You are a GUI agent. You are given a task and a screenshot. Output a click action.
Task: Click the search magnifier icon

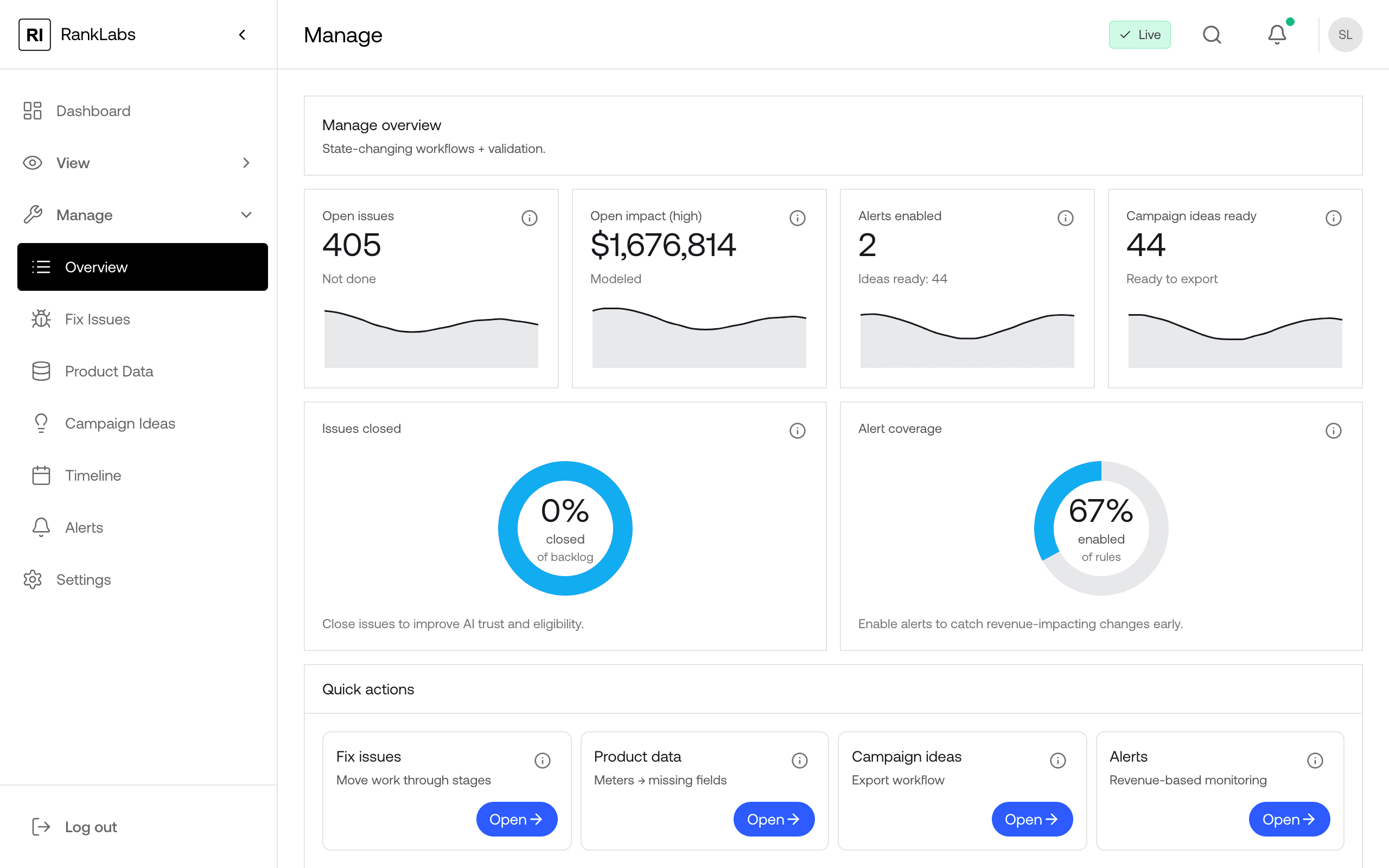[x=1212, y=34]
